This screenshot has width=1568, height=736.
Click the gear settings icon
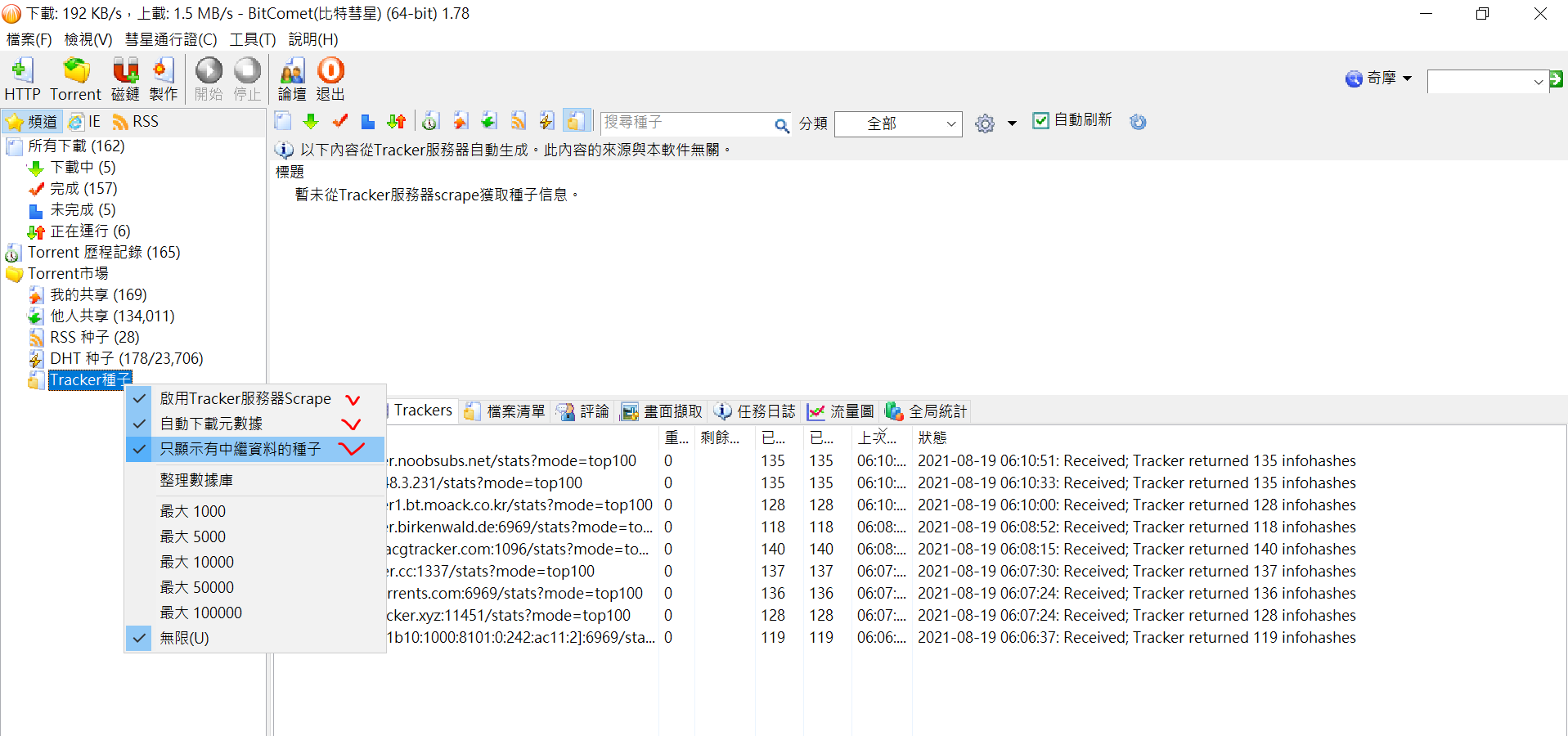click(985, 123)
